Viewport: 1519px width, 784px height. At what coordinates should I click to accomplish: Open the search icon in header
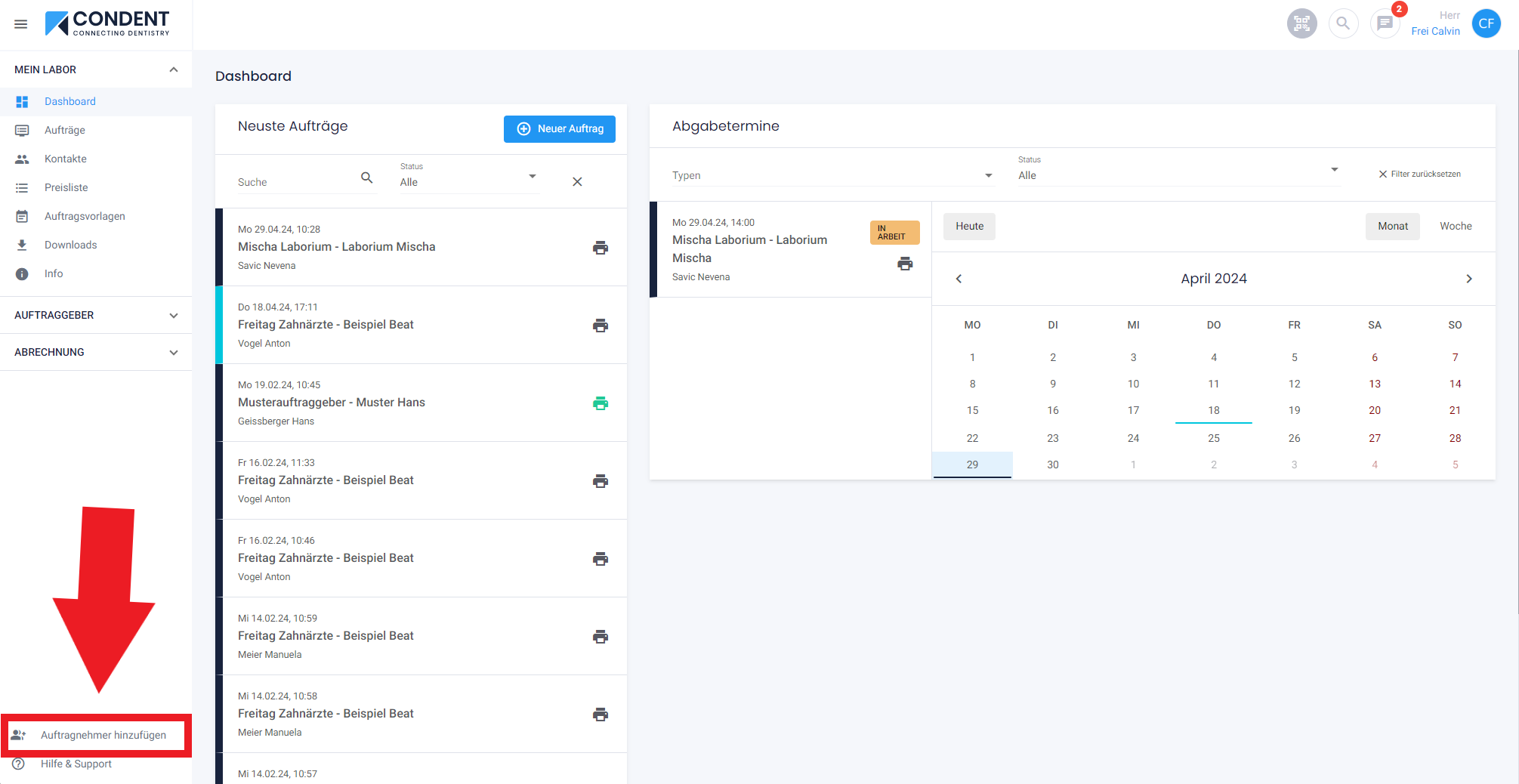tap(1343, 23)
